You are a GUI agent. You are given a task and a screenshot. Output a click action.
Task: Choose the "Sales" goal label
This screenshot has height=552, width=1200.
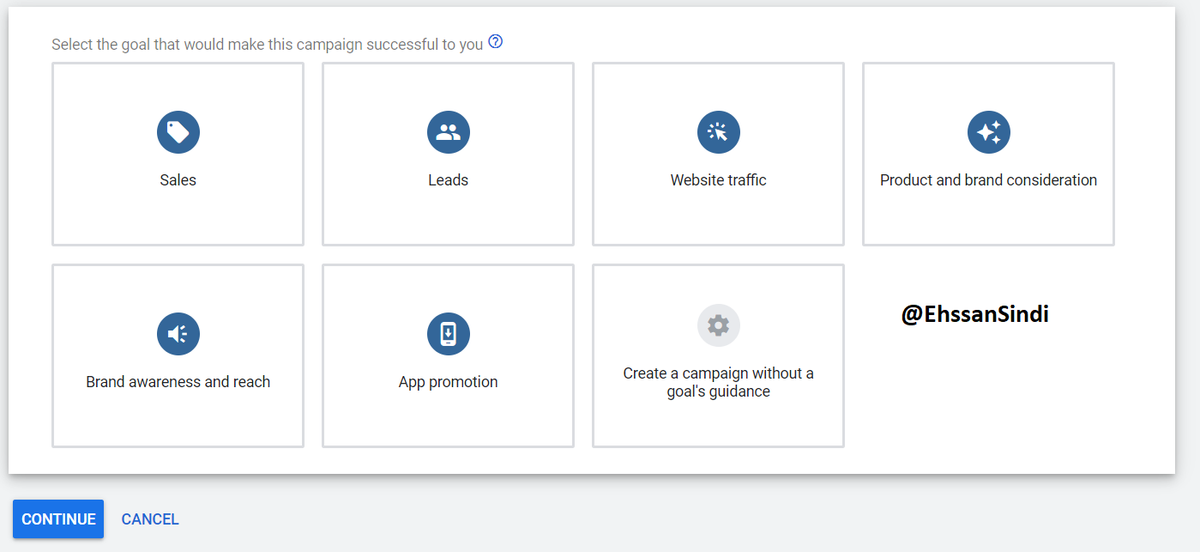[178, 180]
